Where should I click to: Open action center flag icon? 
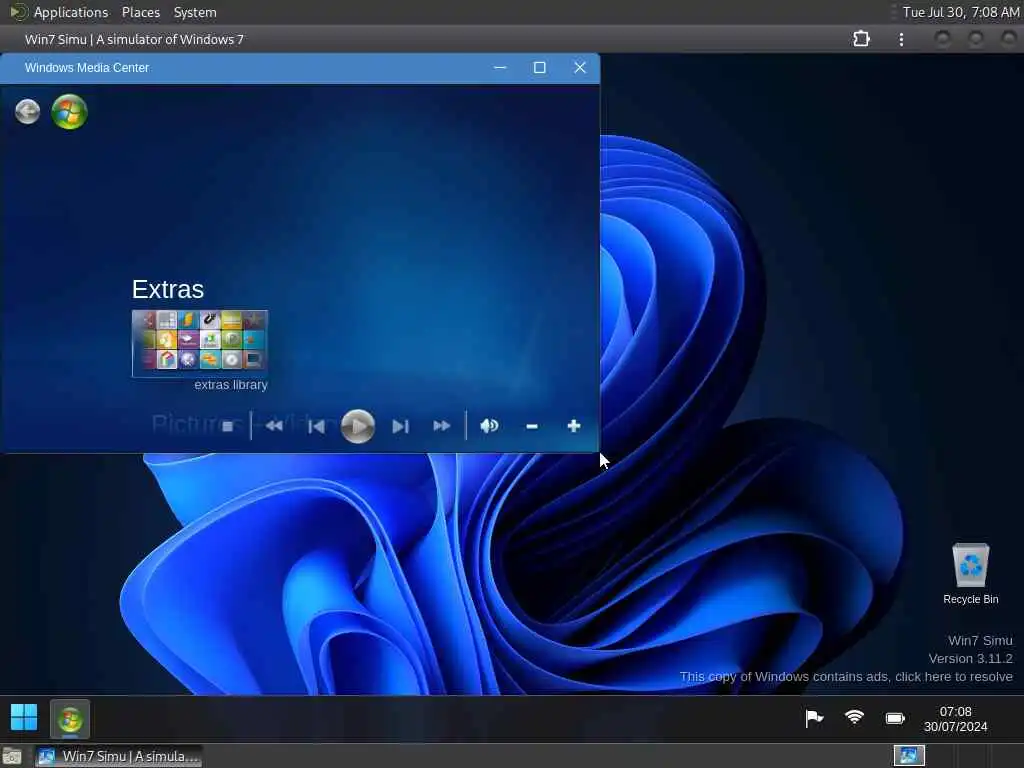point(814,718)
